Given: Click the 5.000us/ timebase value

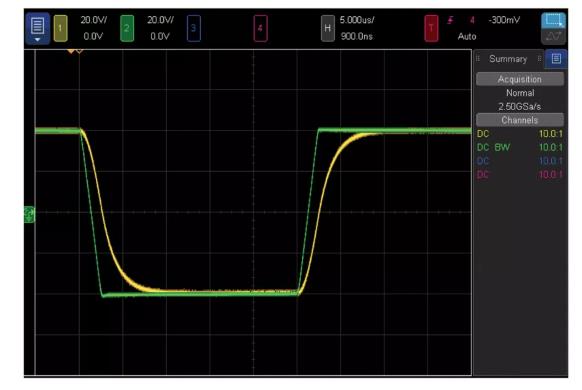Looking at the screenshot, I should coord(357,20).
